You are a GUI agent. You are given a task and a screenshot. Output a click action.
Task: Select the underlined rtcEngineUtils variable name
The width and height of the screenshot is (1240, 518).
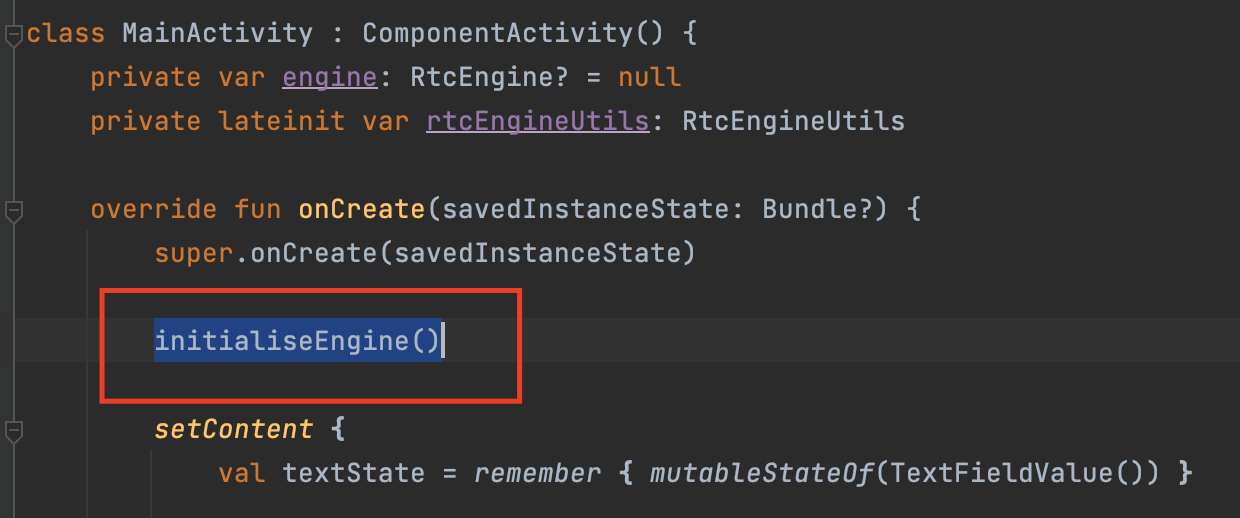[x=537, y=121]
